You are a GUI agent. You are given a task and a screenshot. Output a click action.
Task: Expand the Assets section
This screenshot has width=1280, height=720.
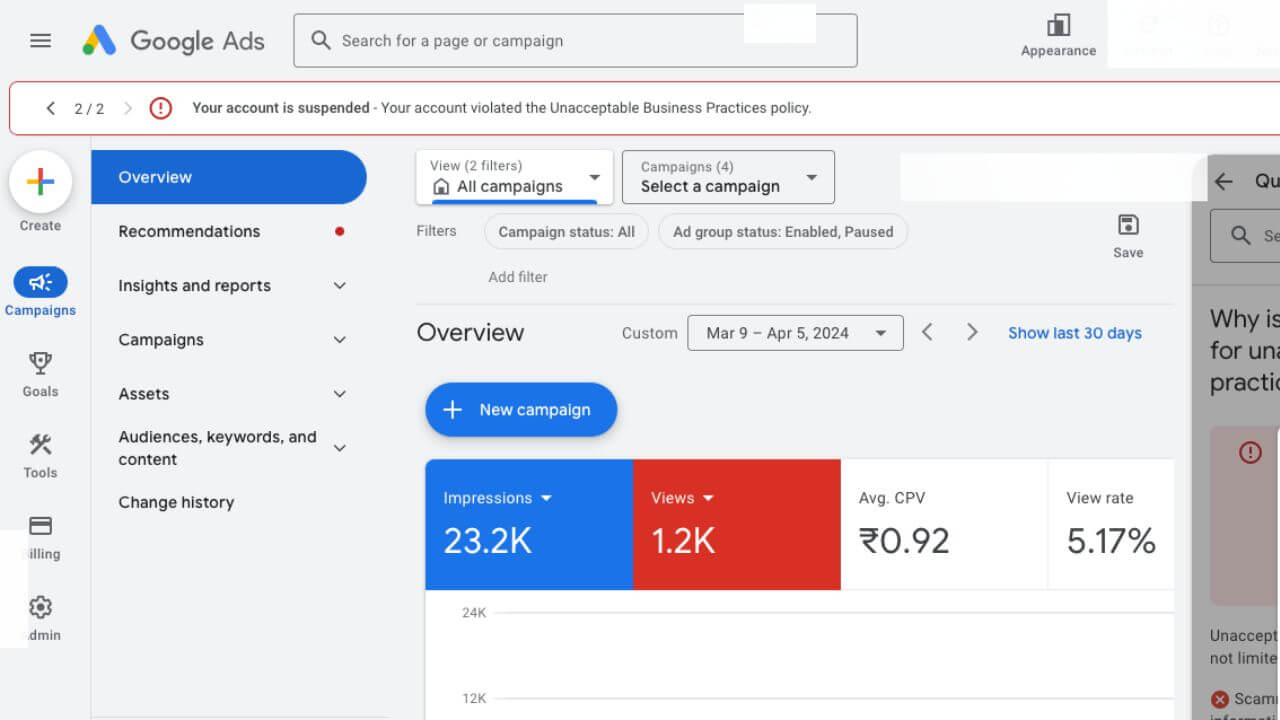(x=339, y=394)
